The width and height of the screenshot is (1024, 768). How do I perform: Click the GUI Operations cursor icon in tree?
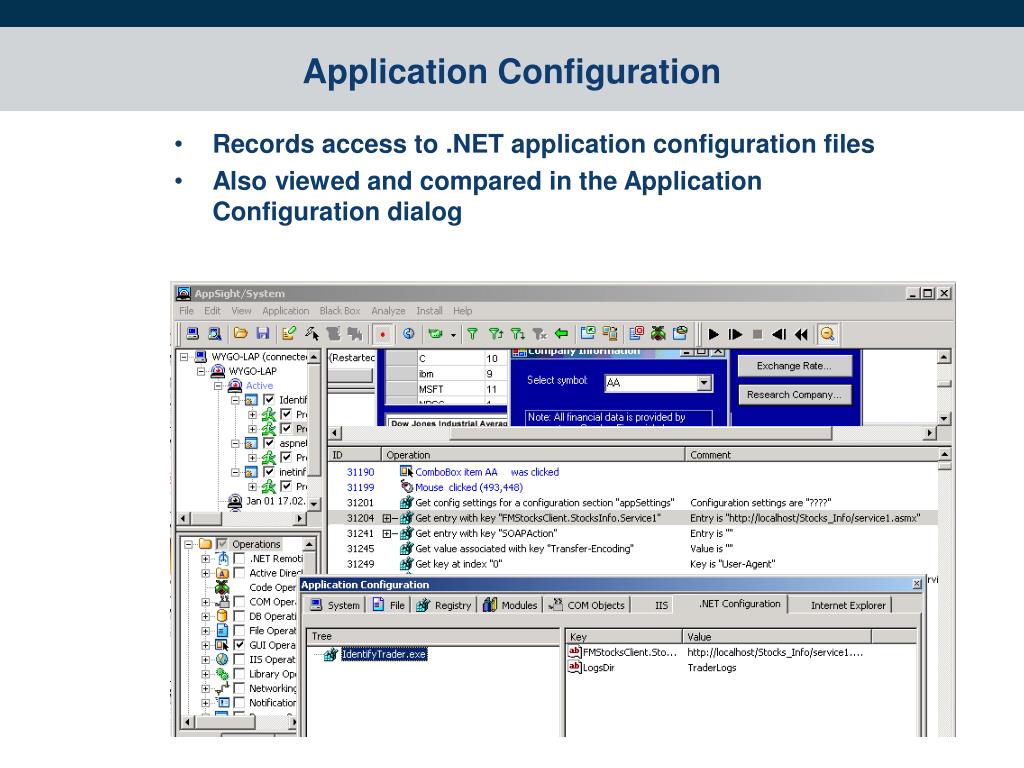pyautogui.click(x=222, y=645)
